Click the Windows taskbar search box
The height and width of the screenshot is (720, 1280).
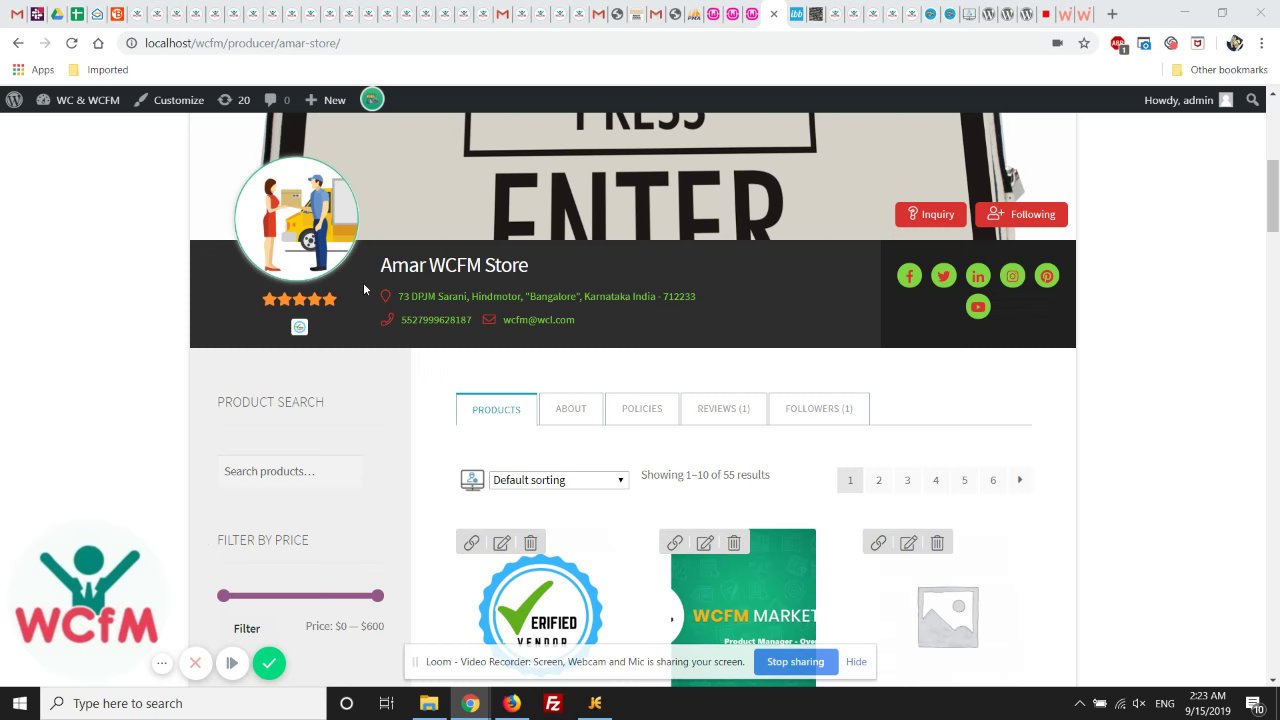[x=183, y=703]
